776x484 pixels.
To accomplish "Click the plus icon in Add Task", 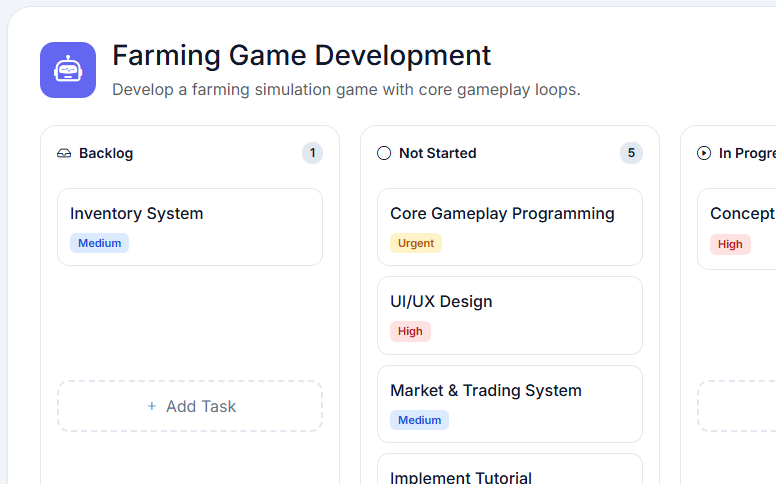I will click(152, 406).
